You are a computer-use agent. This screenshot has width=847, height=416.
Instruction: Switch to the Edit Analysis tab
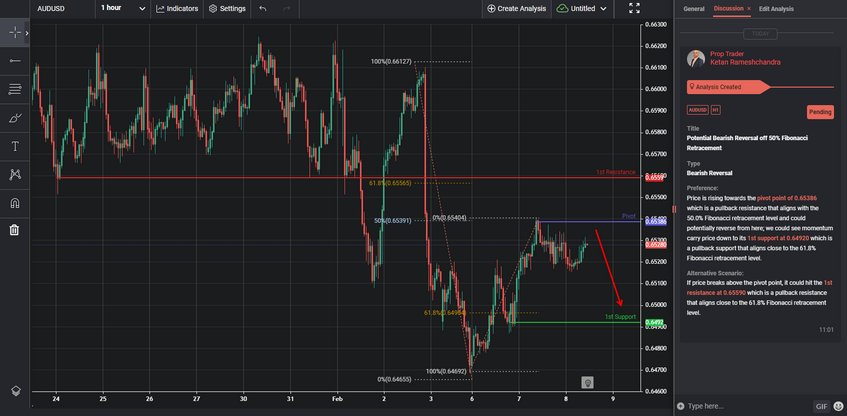[x=776, y=9]
